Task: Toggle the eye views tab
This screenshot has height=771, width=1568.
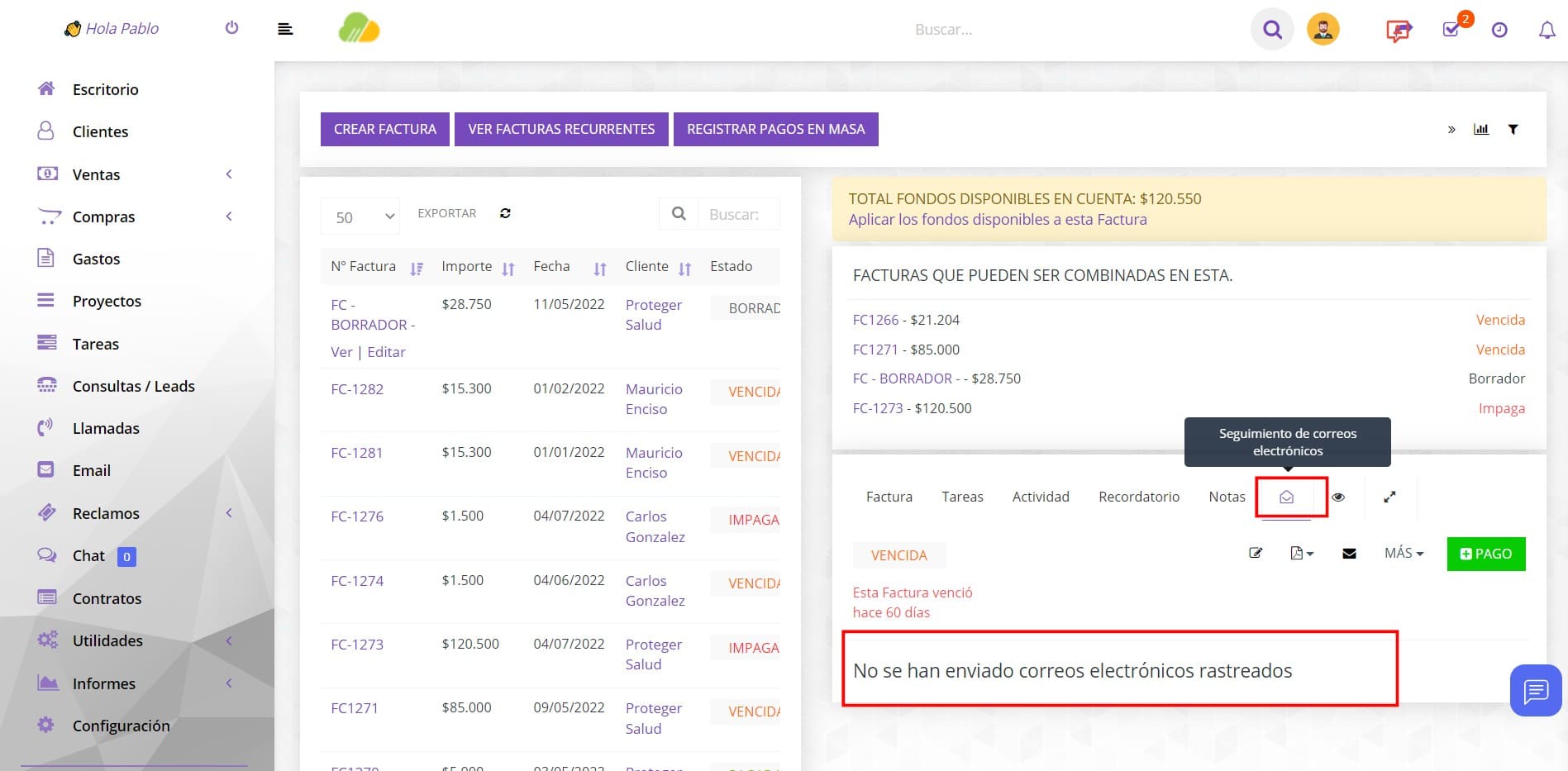Action: tap(1338, 497)
